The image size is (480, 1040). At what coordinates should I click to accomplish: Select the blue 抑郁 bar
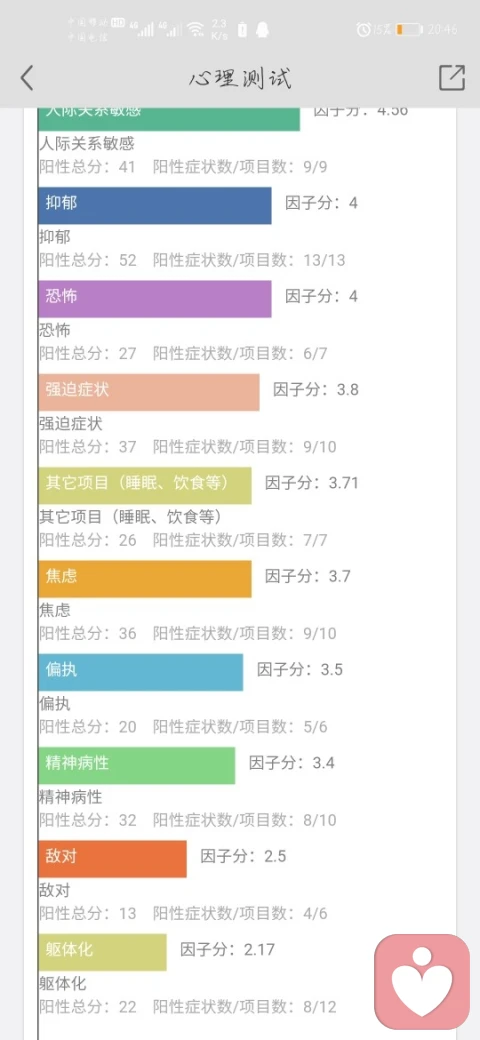(x=155, y=205)
